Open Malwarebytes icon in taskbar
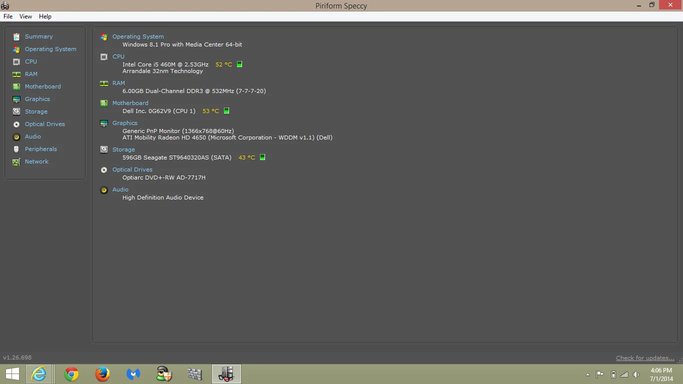Viewport: 683px width, 384px height. (133, 374)
